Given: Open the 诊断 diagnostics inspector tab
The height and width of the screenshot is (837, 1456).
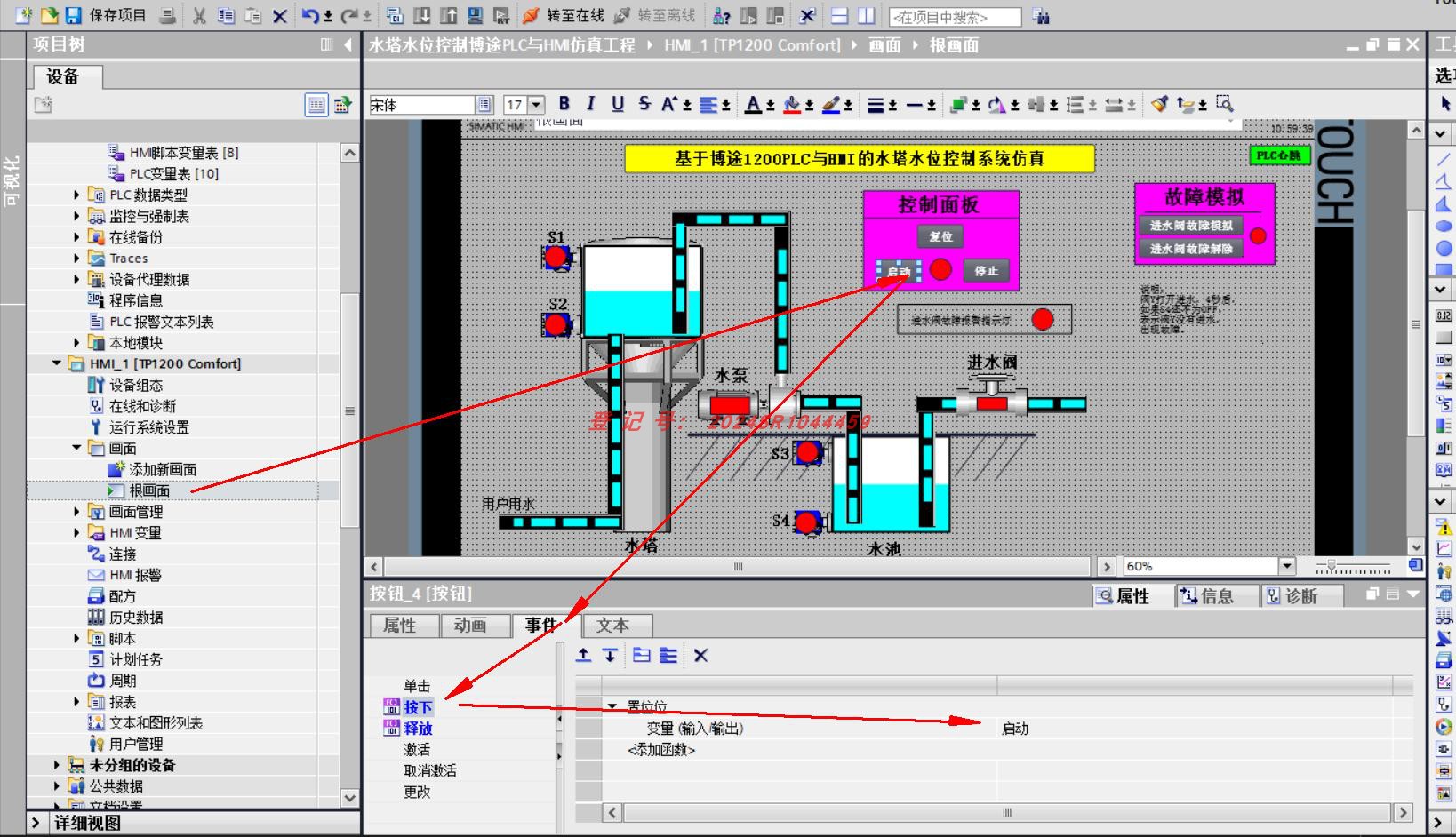Looking at the screenshot, I should (1301, 596).
